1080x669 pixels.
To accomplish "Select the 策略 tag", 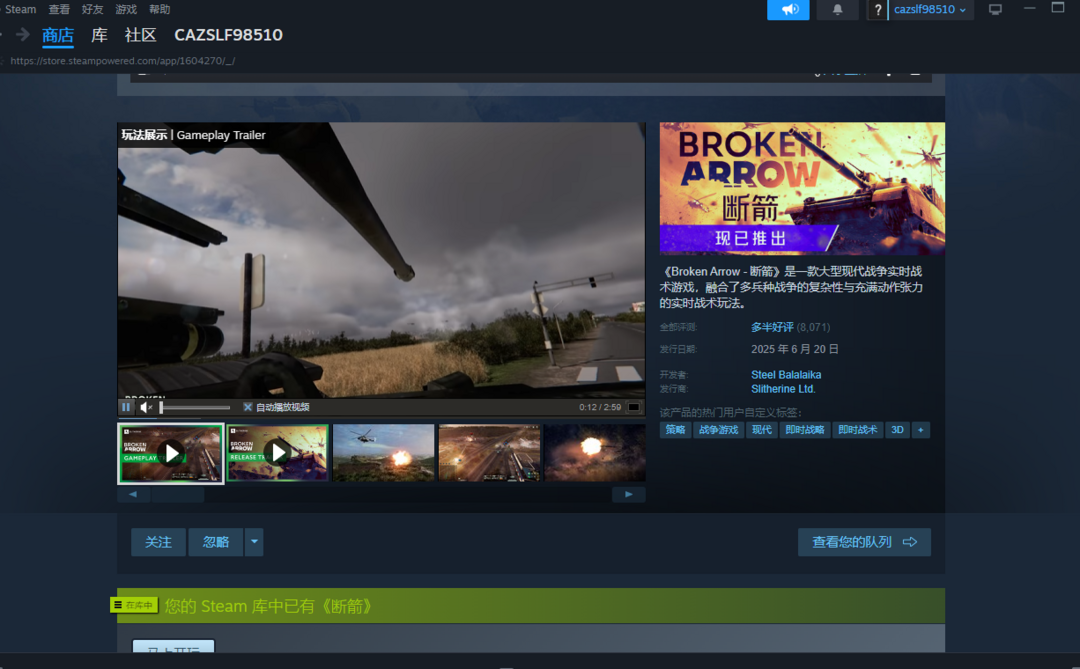I will pos(675,430).
